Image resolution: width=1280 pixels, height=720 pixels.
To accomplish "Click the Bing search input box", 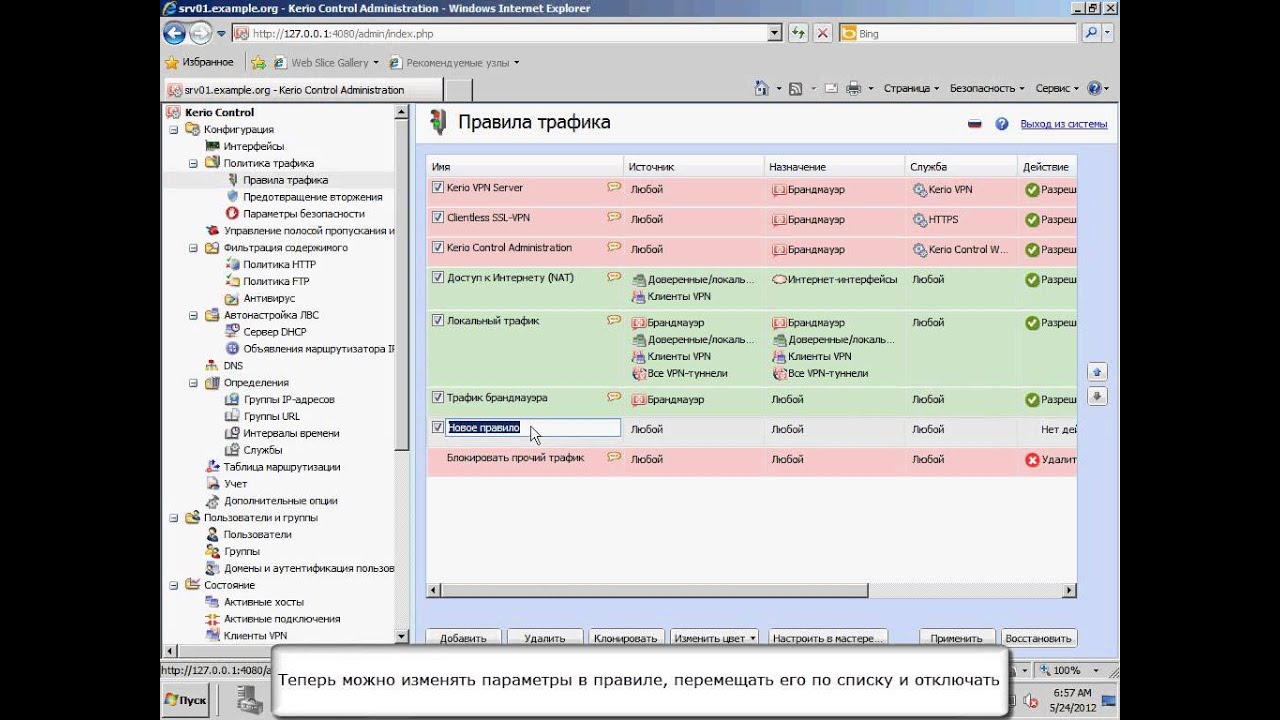I will 959,33.
